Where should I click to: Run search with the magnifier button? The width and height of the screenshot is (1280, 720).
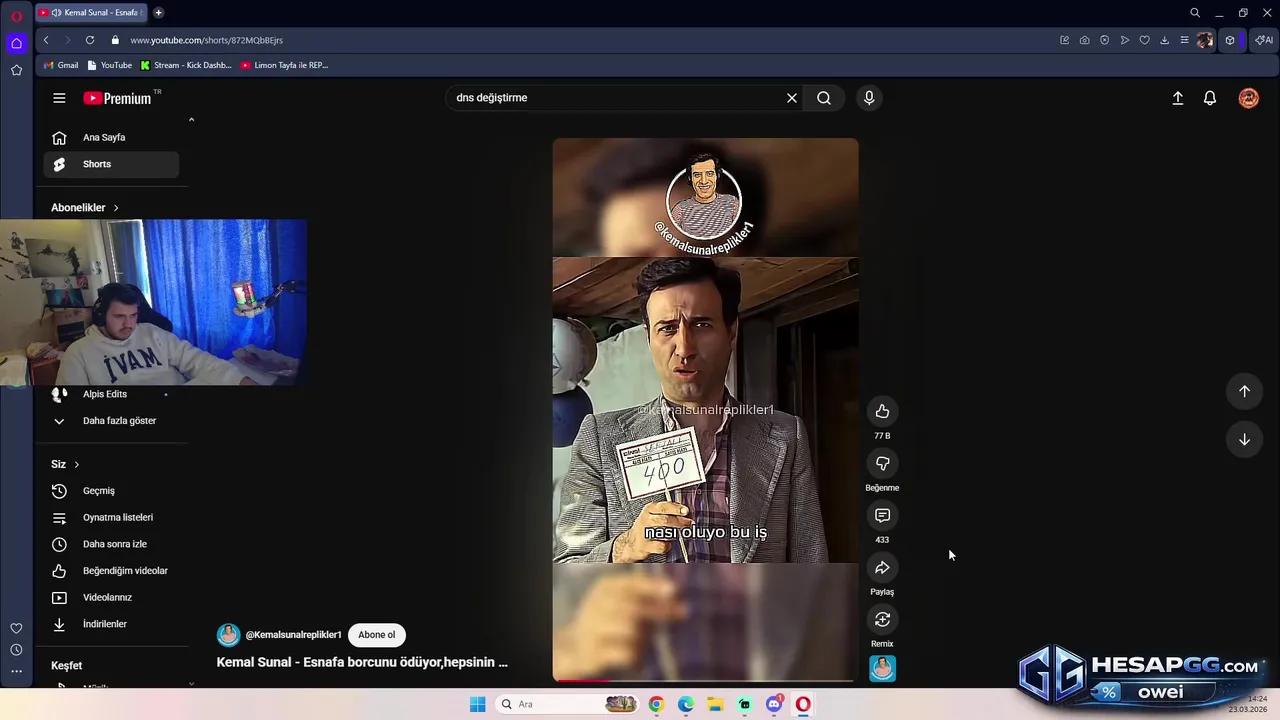tap(824, 98)
